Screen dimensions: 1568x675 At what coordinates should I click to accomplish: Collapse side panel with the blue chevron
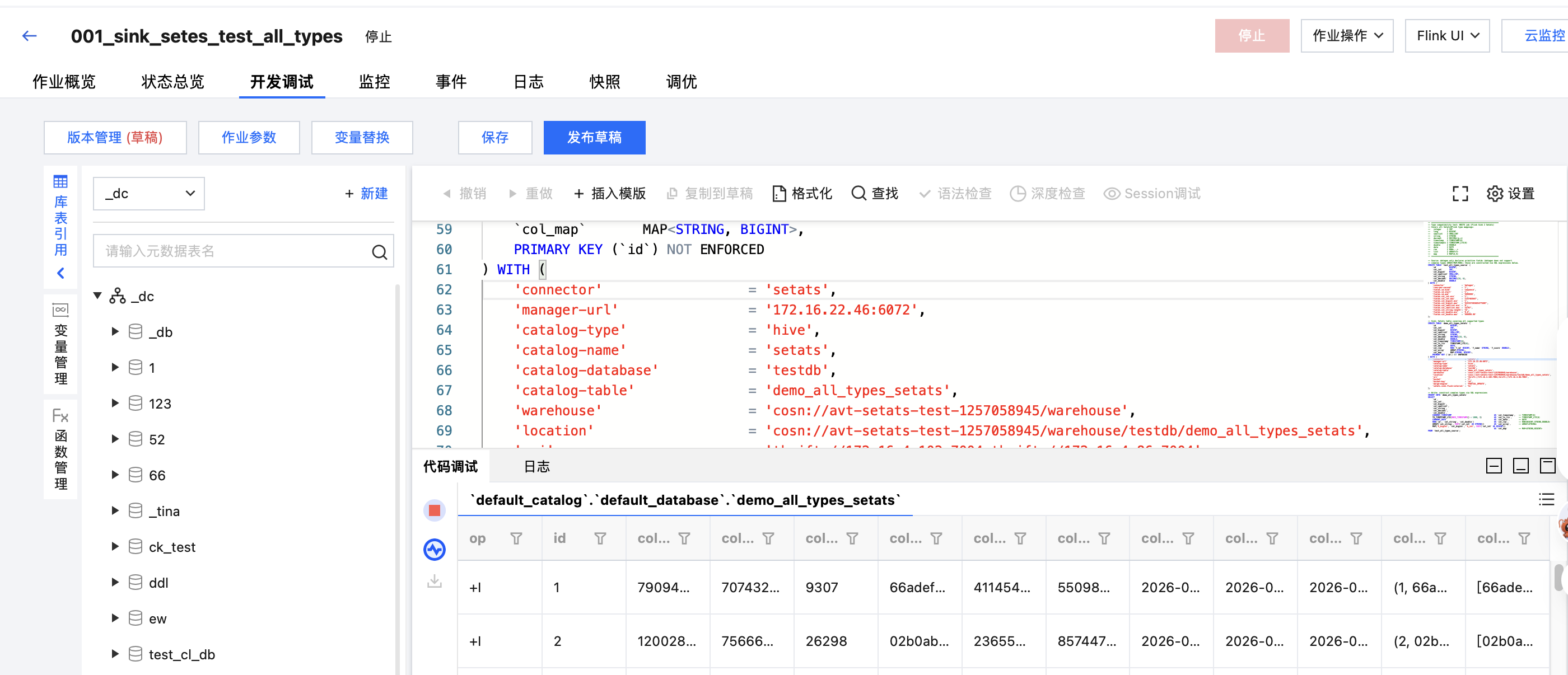point(60,273)
